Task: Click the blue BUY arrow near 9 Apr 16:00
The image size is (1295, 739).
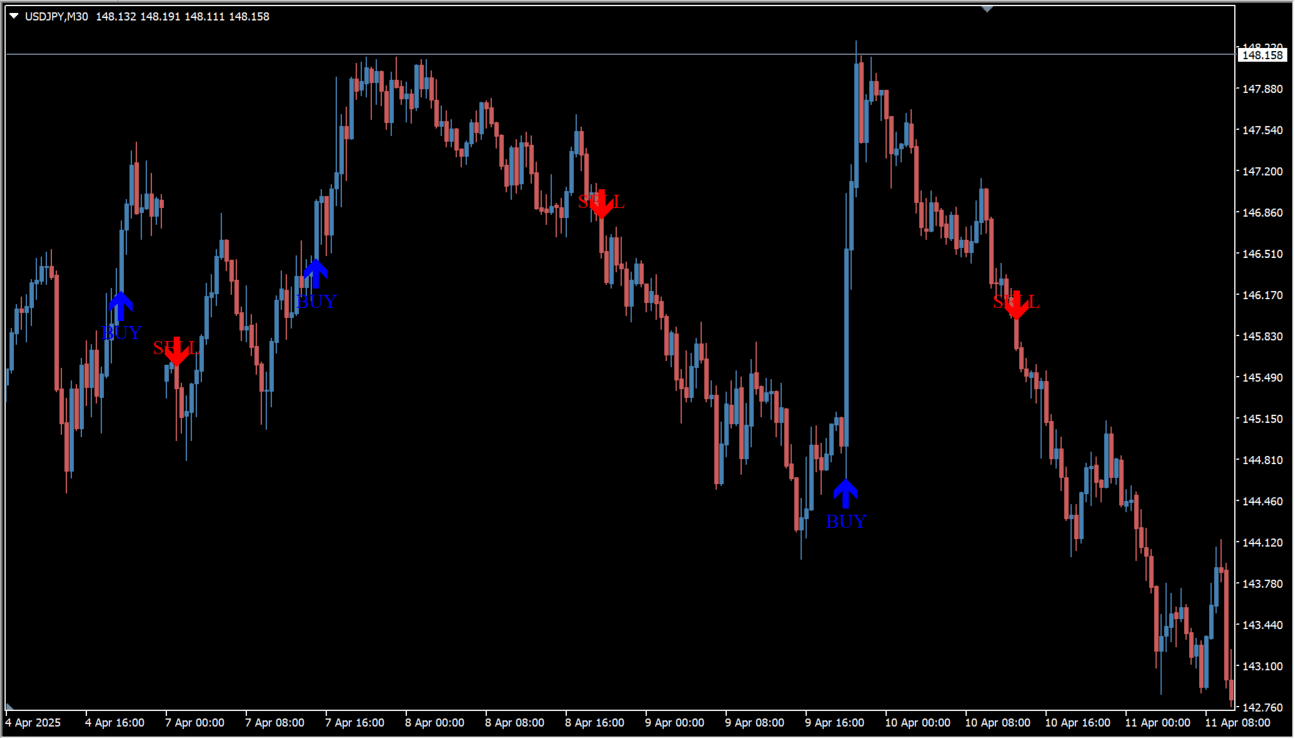Action: click(x=846, y=493)
